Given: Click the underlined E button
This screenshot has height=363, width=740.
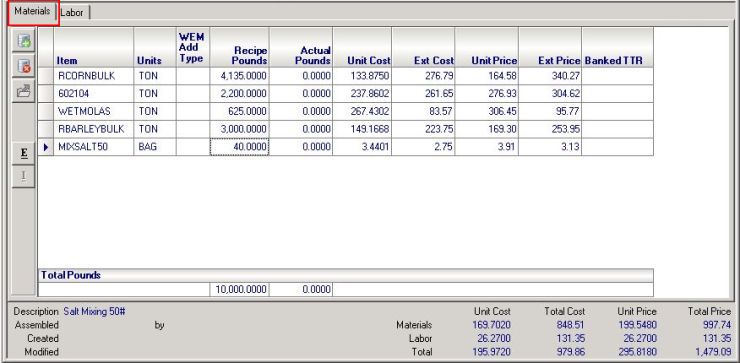Looking at the screenshot, I should 24,154.
